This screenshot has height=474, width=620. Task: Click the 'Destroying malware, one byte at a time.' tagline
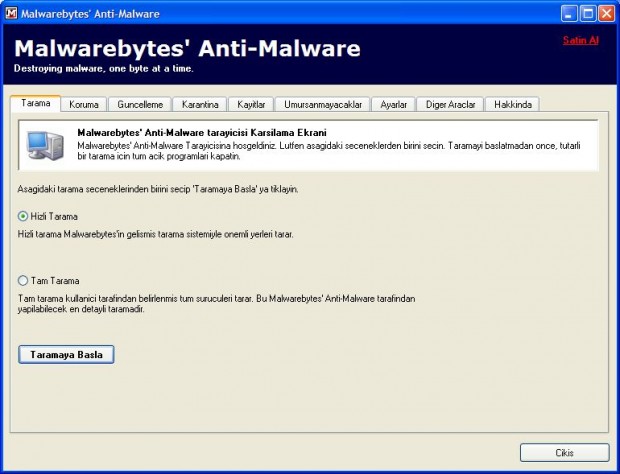pos(104,68)
